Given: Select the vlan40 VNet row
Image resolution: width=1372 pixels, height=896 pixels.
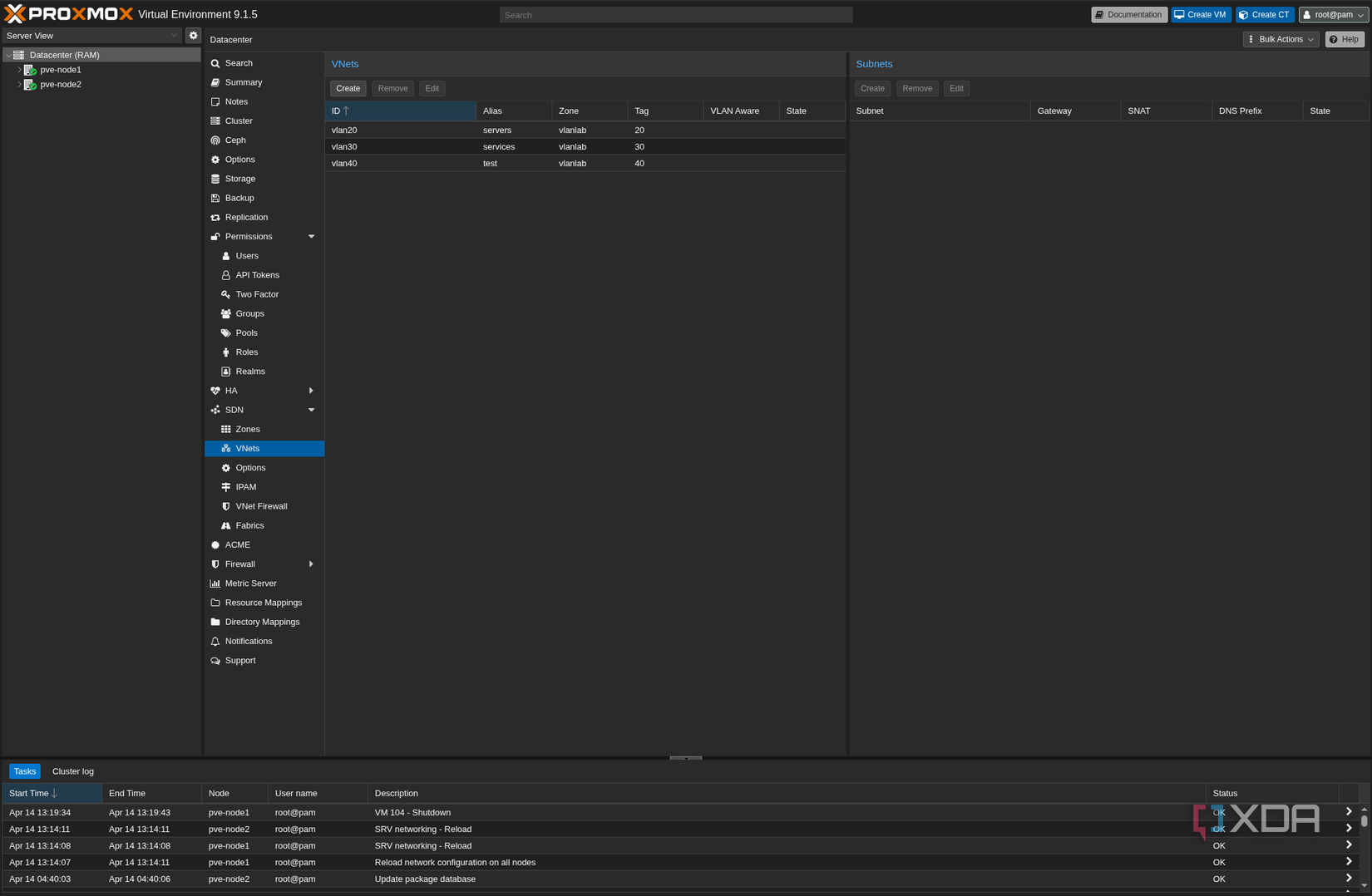Looking at the screenshot, I should pos(585,164).
